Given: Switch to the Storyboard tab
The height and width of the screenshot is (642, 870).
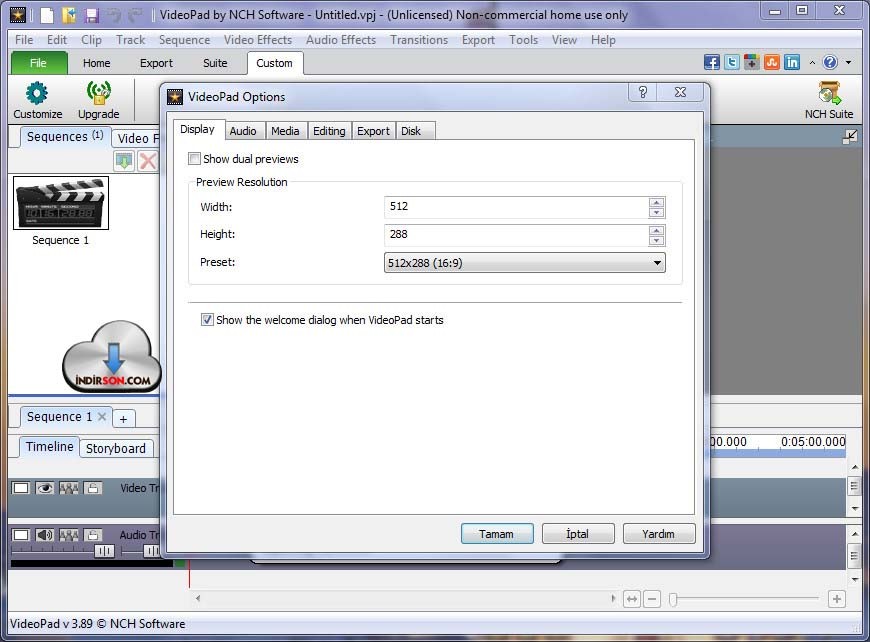Looking at the screenshot, I should [116, 448].
